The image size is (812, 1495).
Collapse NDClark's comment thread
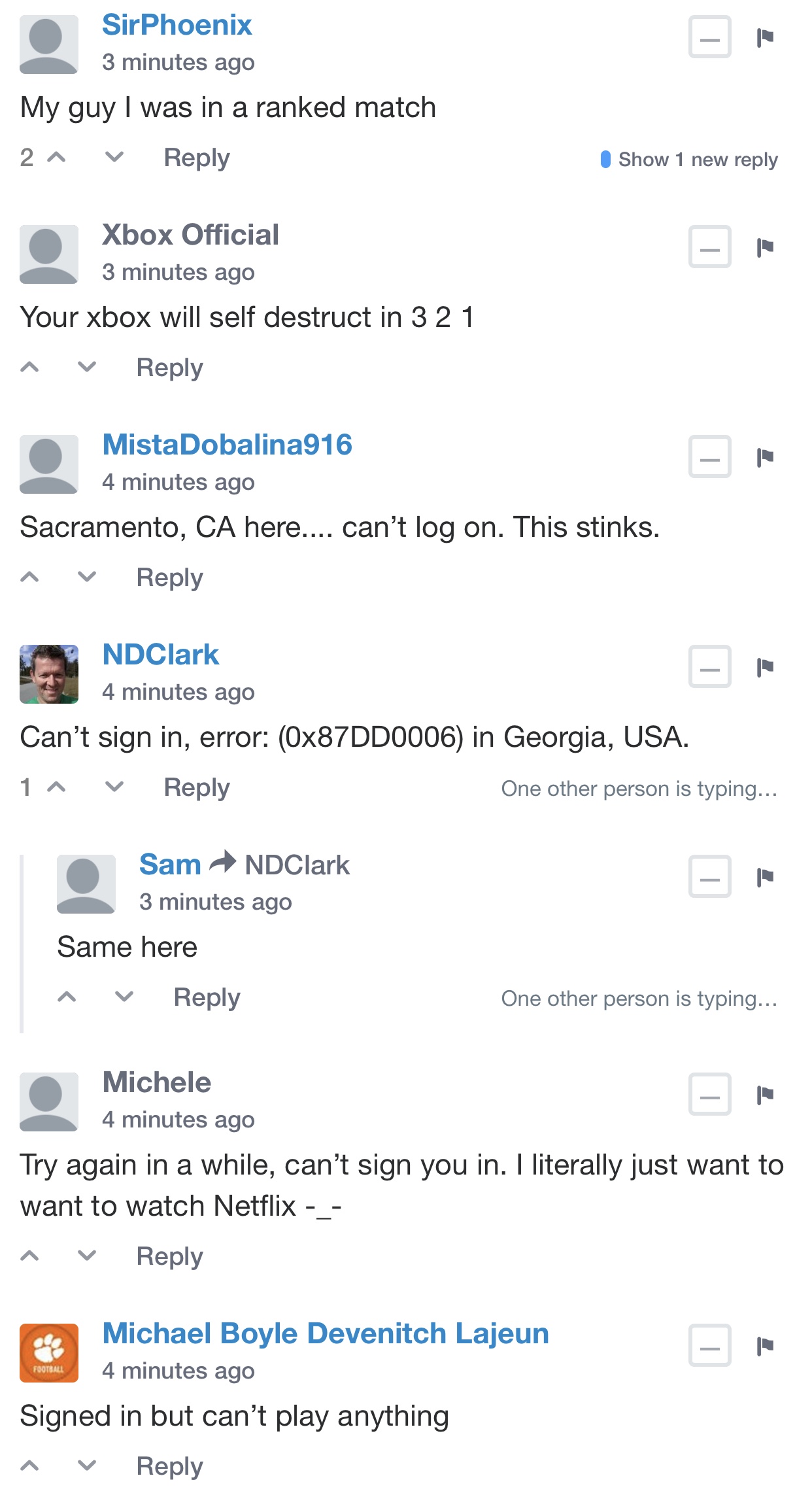point(709,667)
